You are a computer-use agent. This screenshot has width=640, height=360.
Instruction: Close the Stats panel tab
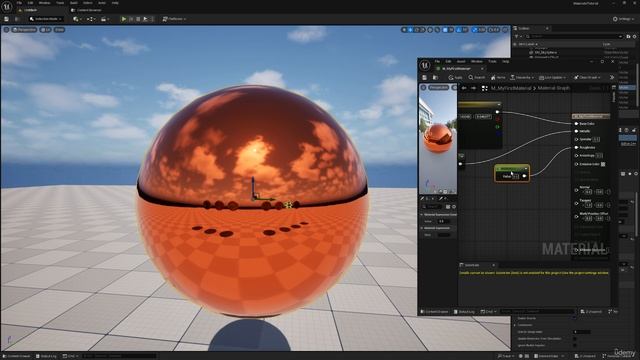pyautogui.click(x=493, y=265)
